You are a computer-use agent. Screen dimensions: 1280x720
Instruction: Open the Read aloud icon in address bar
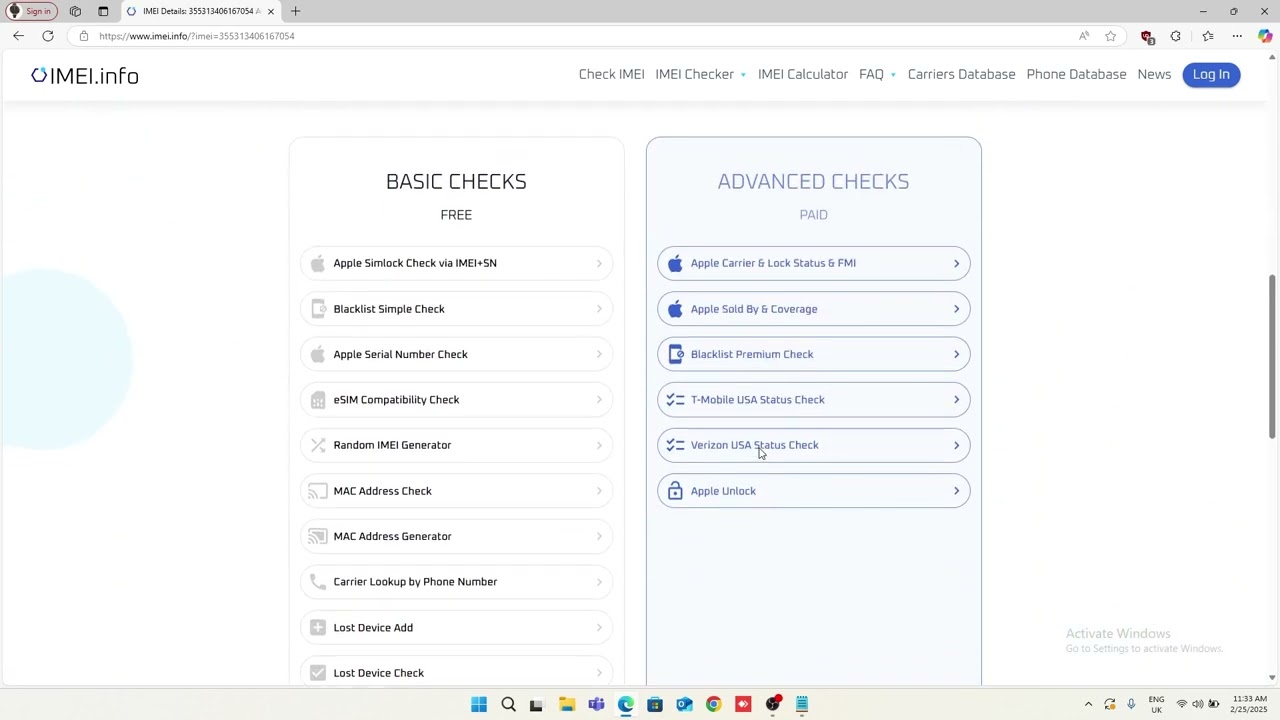pyautogui.click(x=1084, y=36)
